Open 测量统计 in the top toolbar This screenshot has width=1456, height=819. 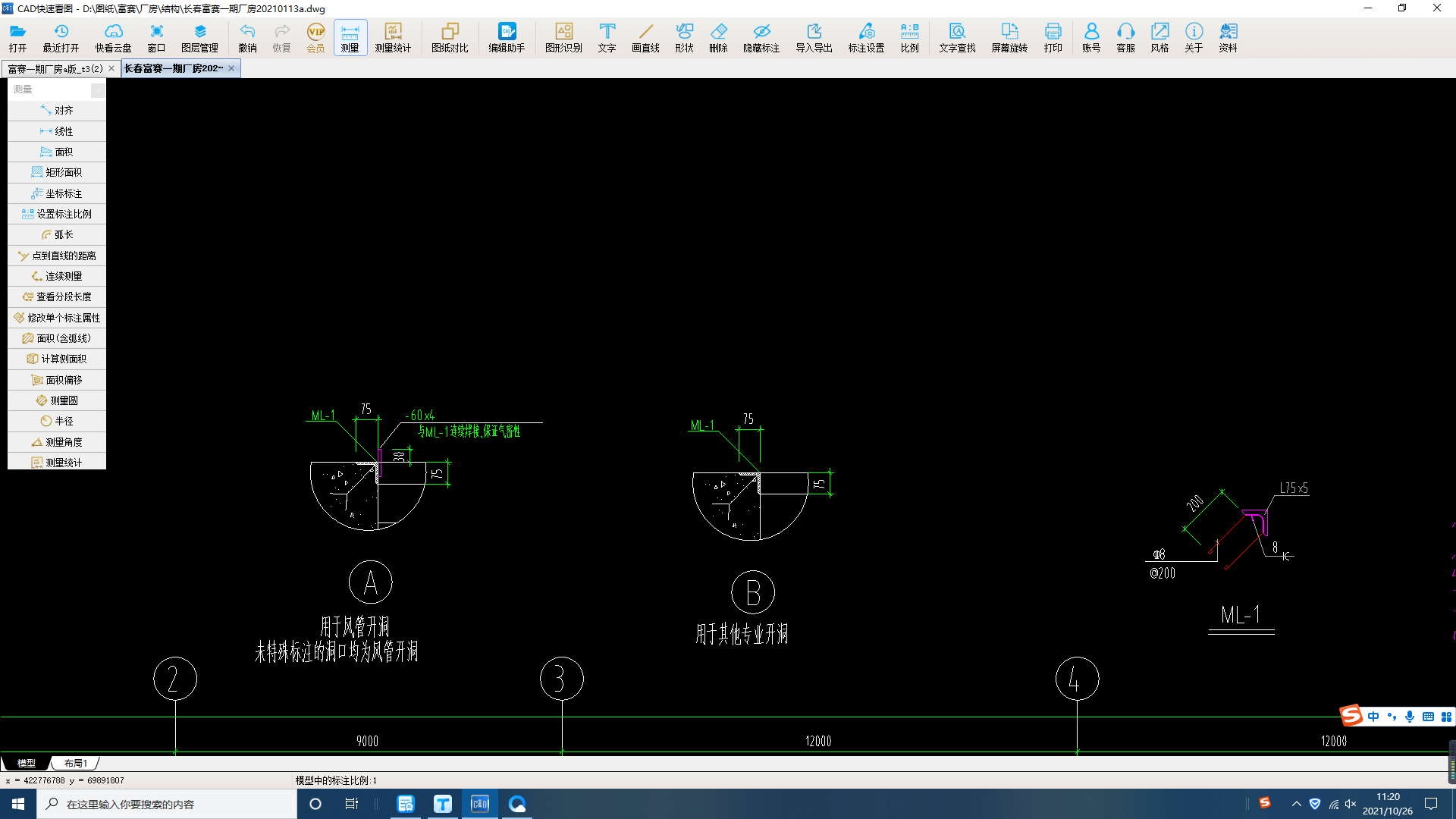[x=393, y=38]
